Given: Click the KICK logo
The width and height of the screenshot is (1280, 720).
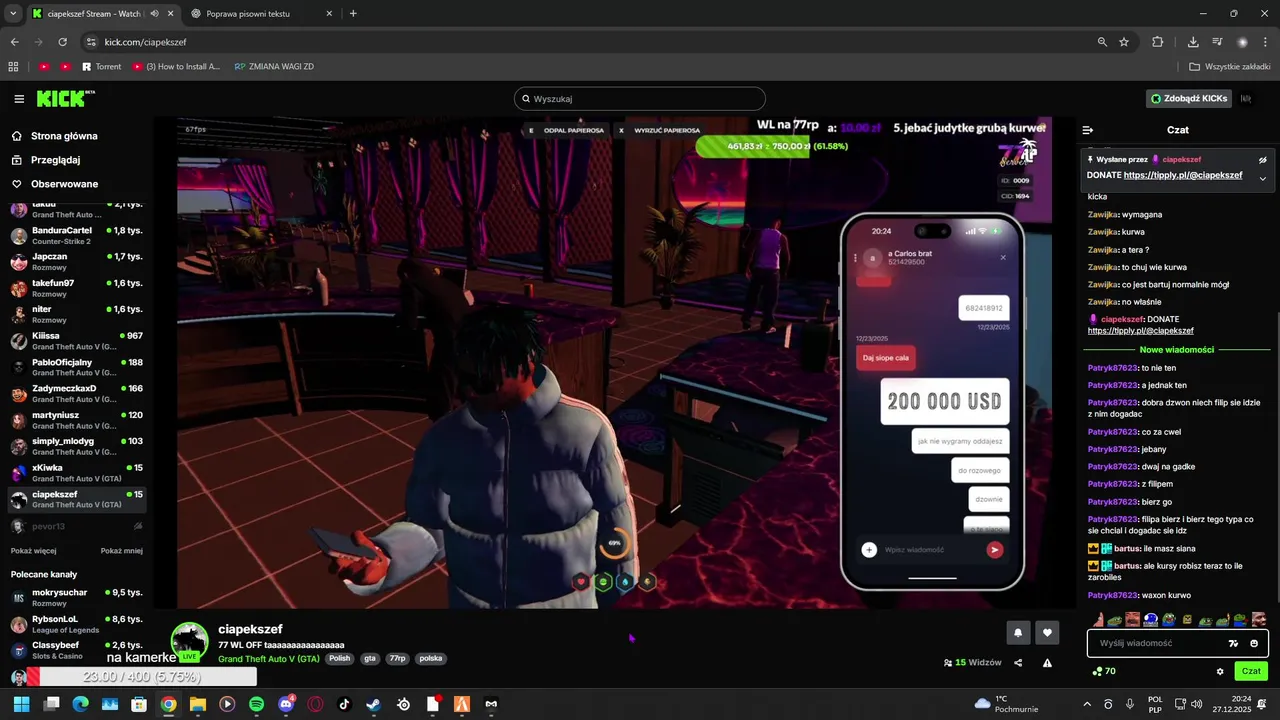Looking at the screenshot, I should (65, 98).
